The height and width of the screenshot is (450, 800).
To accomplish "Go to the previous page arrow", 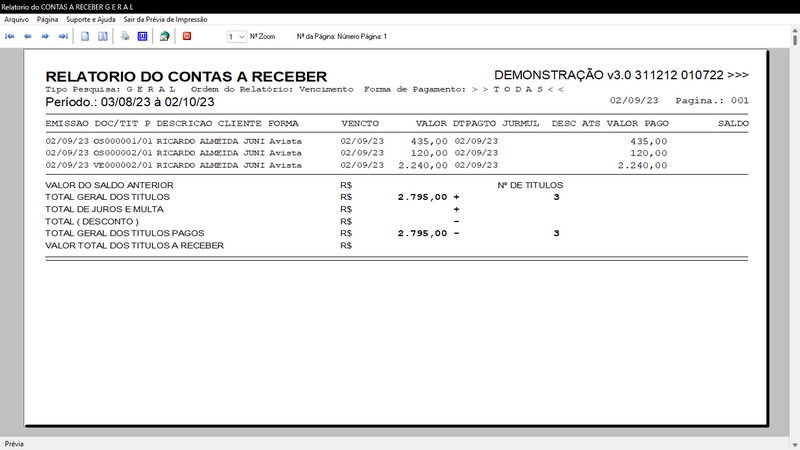I will 28,36.
